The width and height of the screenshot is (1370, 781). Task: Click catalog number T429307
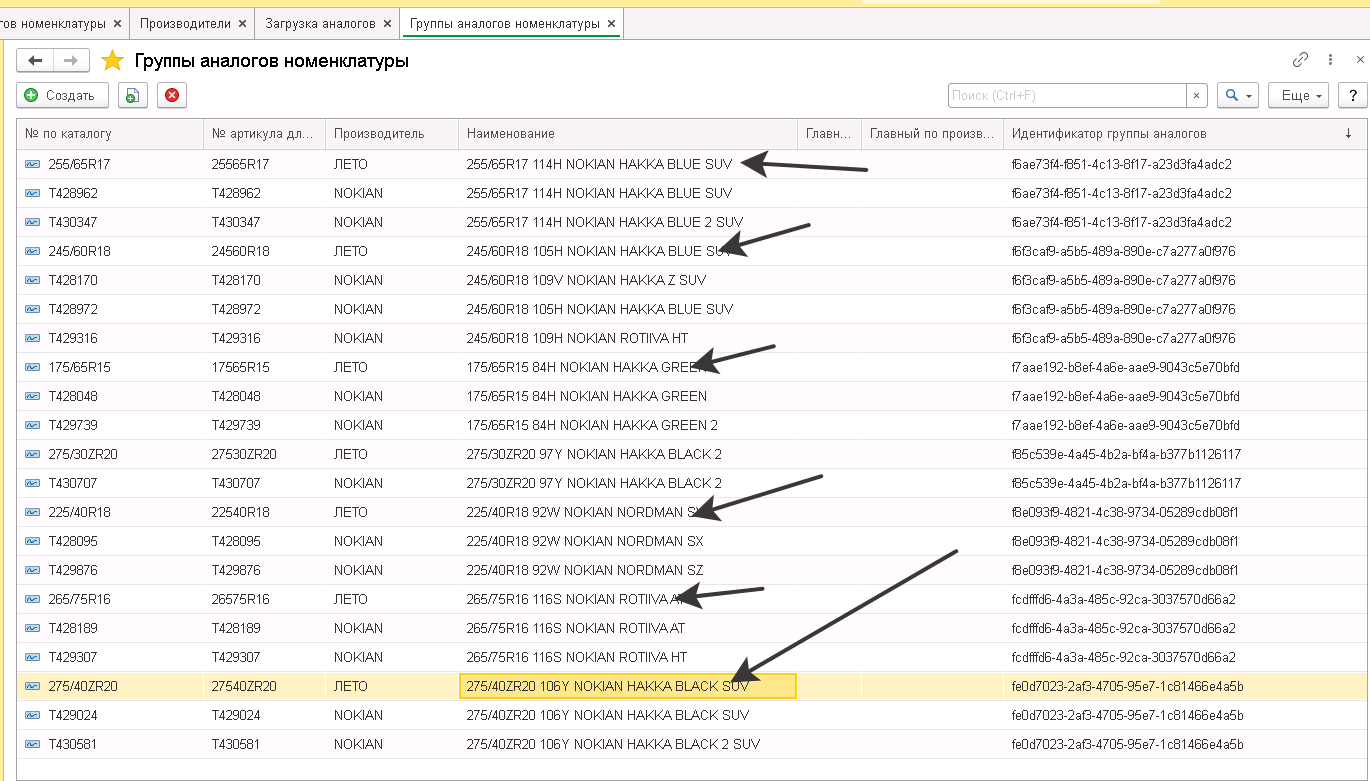coord(73,657)
